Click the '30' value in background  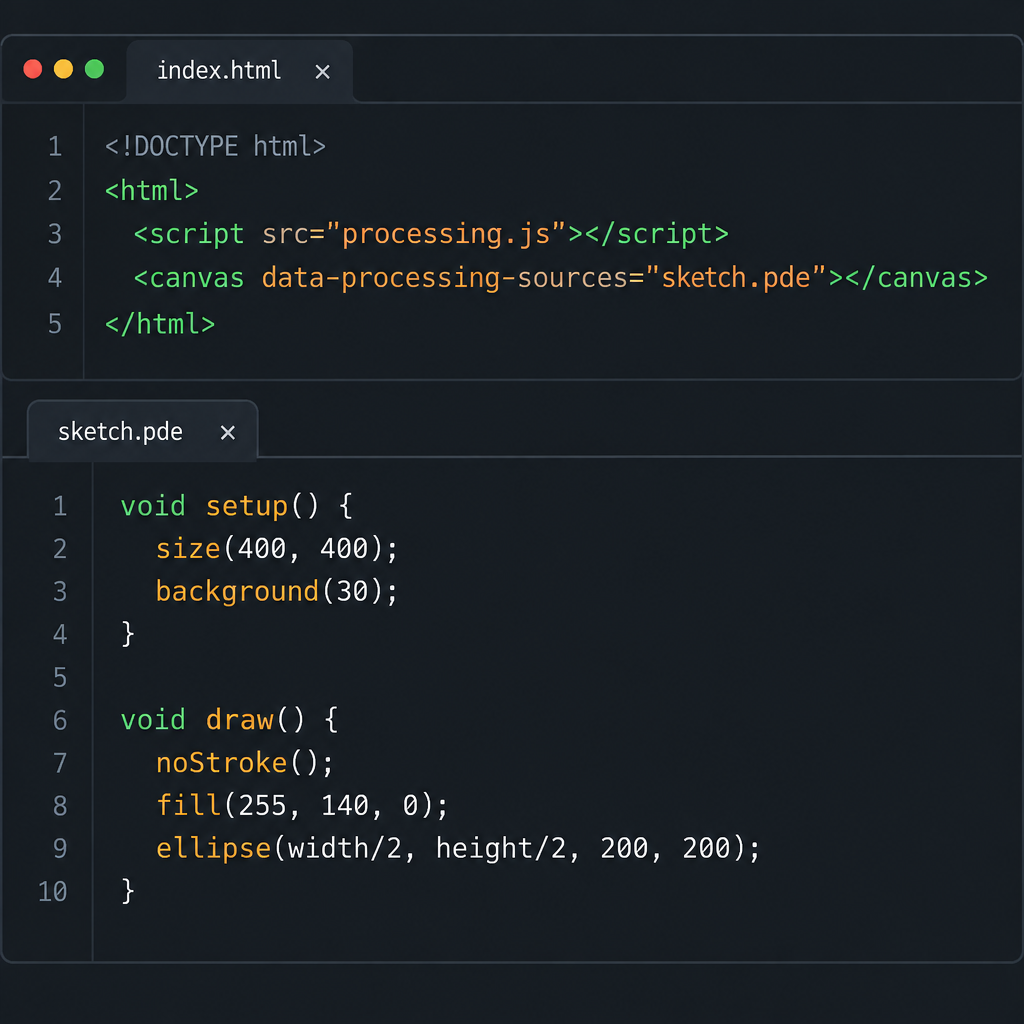click(353, 592)
